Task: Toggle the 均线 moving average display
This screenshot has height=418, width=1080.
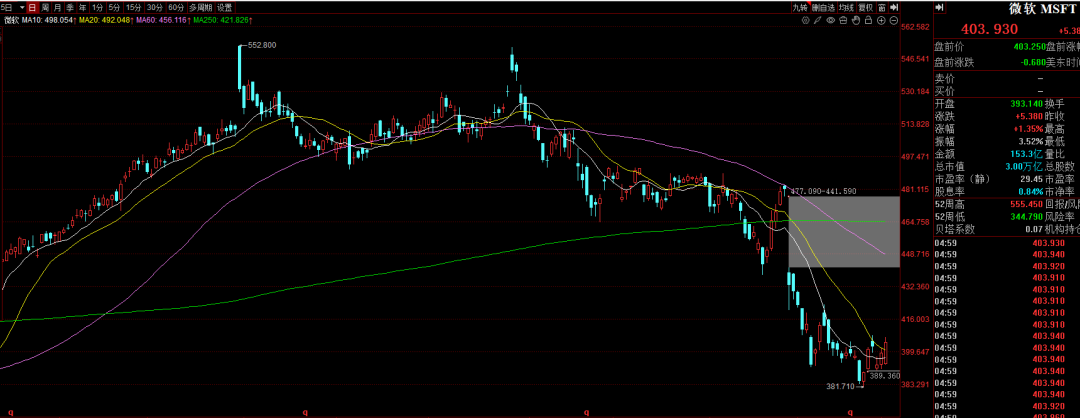Action: (x=846, y=7)
